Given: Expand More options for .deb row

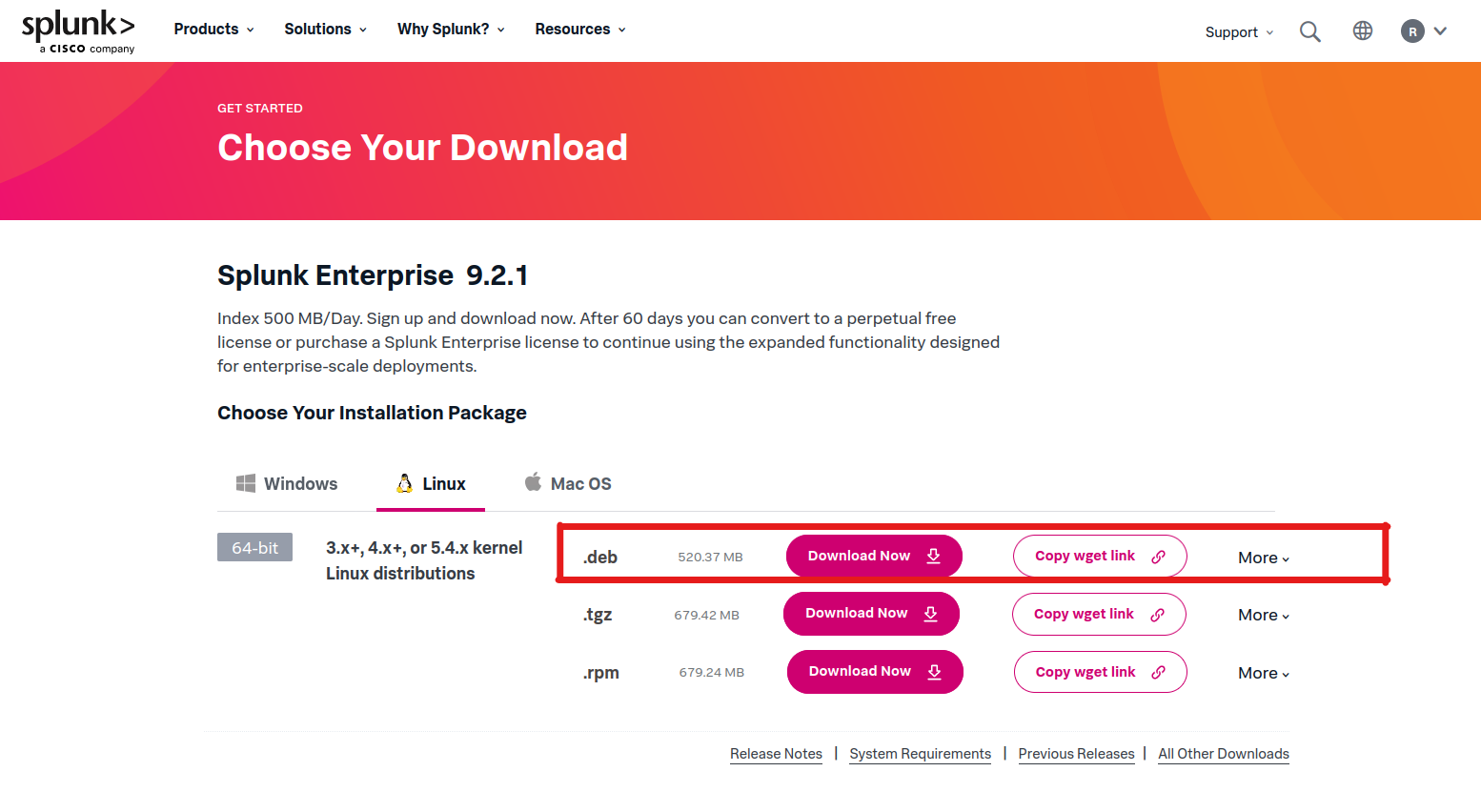Looking at the screenshot, I should (x=1264, y=558).
